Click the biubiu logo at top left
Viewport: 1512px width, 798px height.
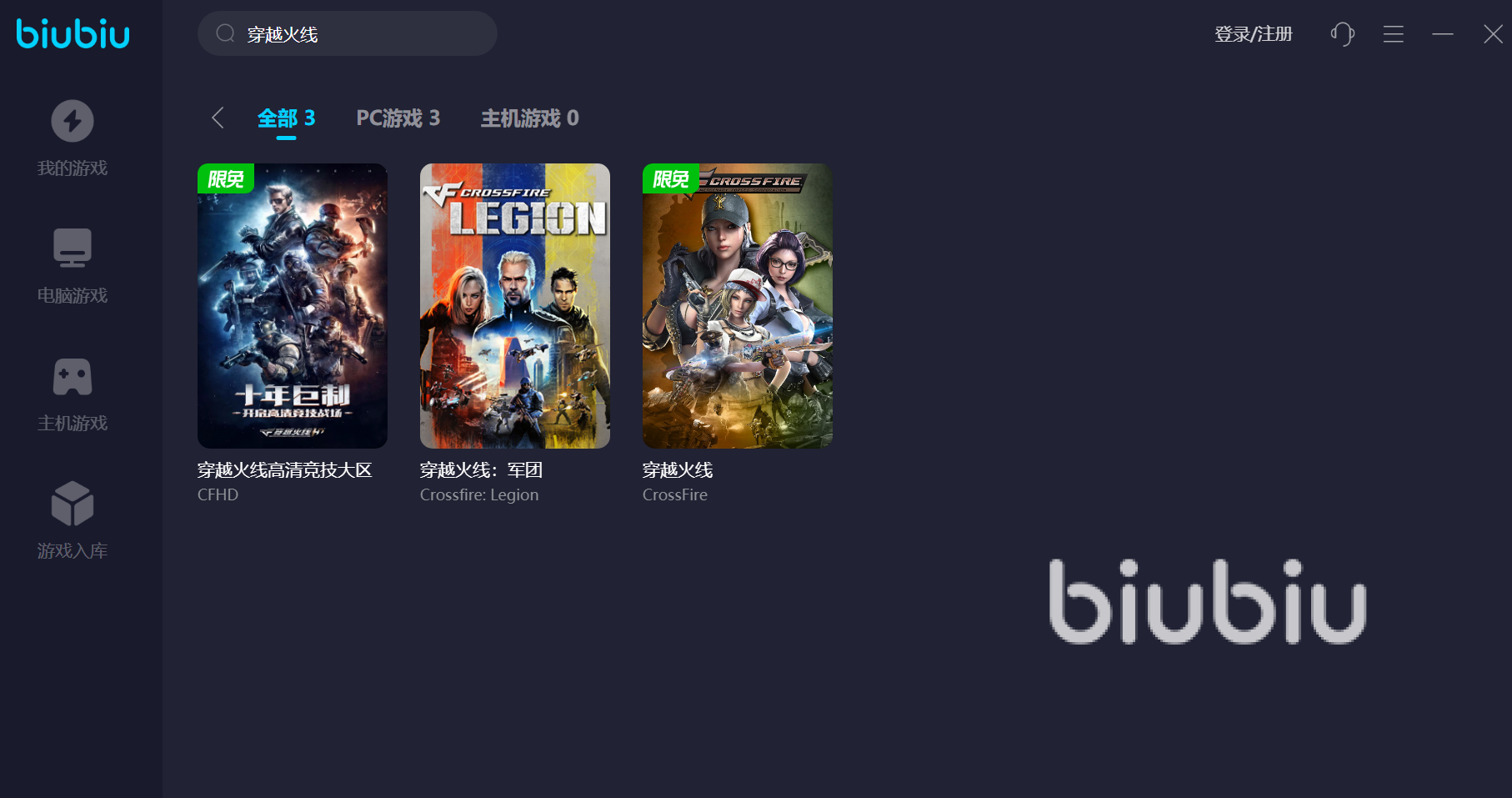pos(73,33)
